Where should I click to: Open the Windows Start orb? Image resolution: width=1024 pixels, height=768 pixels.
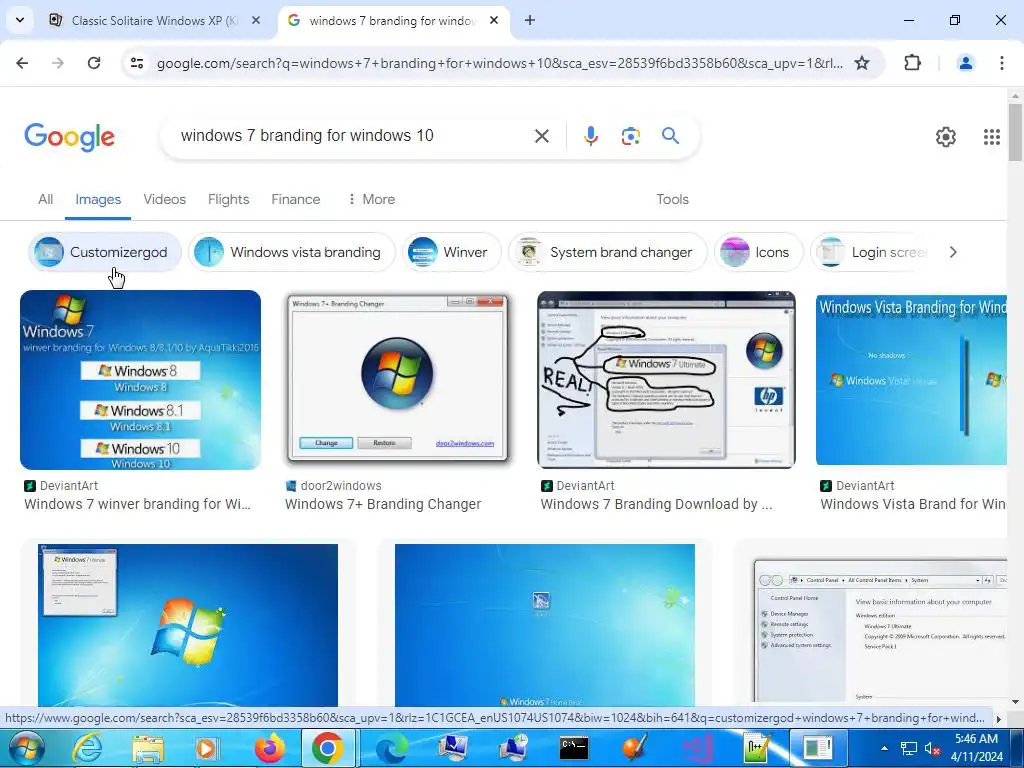pos(26,748)
